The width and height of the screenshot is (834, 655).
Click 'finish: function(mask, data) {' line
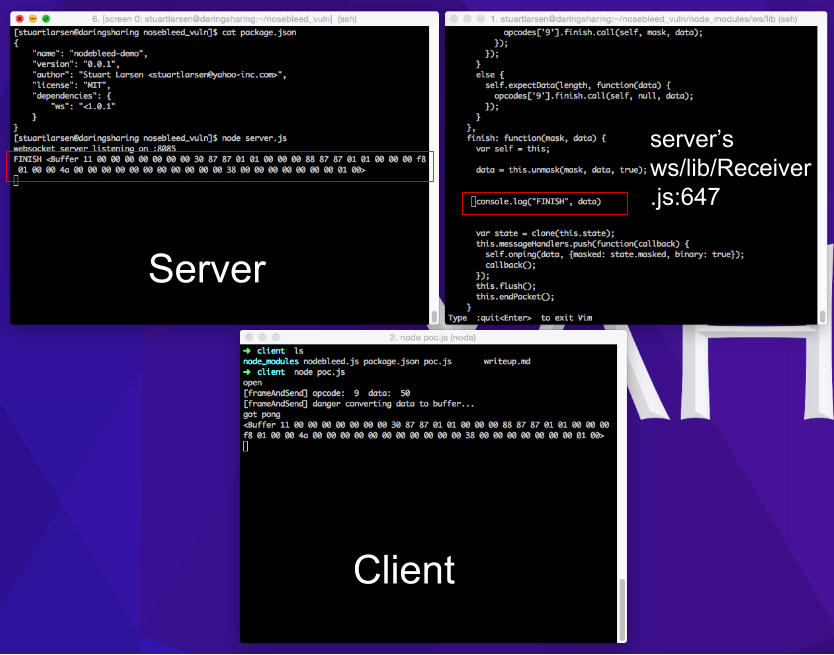click(536, 138)
